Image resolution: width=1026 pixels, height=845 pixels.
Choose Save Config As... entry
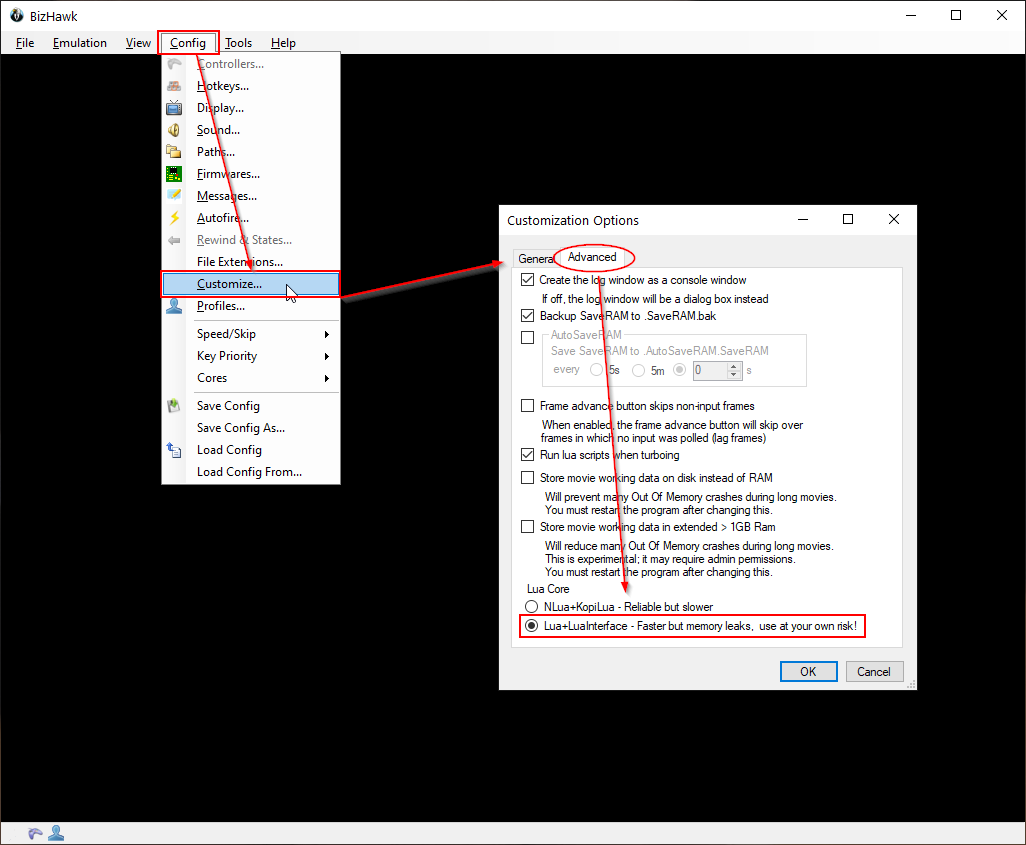[251, 428]
